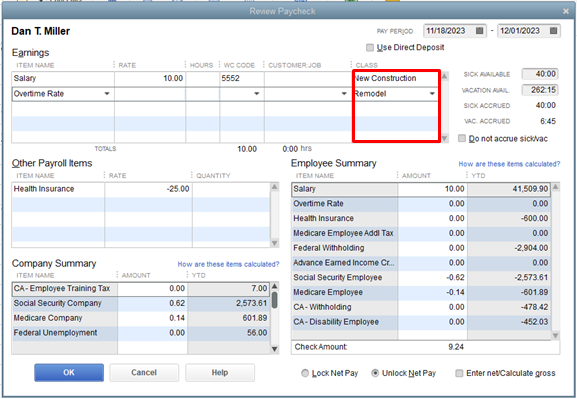Click scroll up arrow in Employee Summary
The width and height of the screenshot is (577, 399).
(556, 187)
